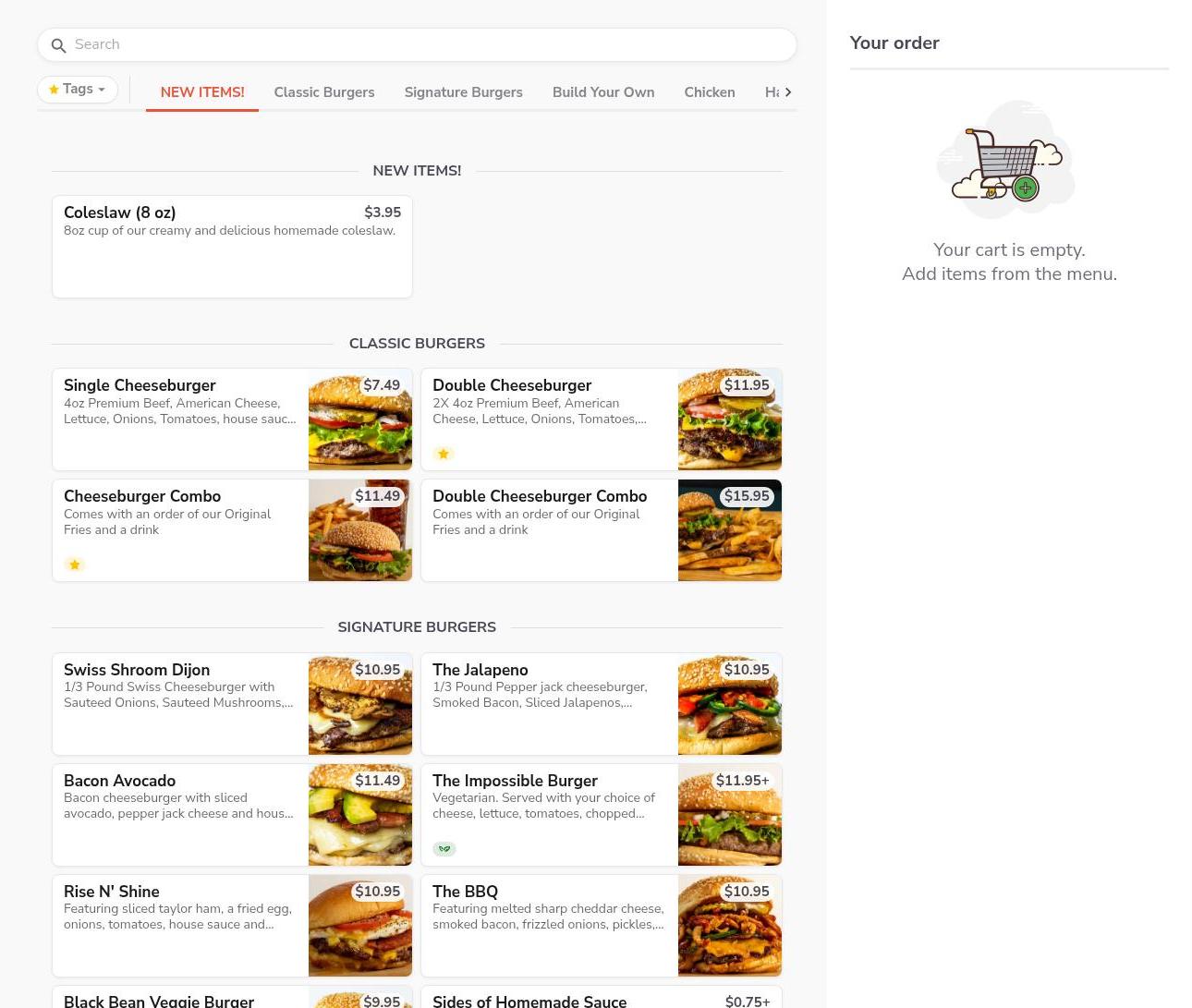Click "Add items from the menu." text
The height and width of the screenshot is (1008, 1192).
1009,273
